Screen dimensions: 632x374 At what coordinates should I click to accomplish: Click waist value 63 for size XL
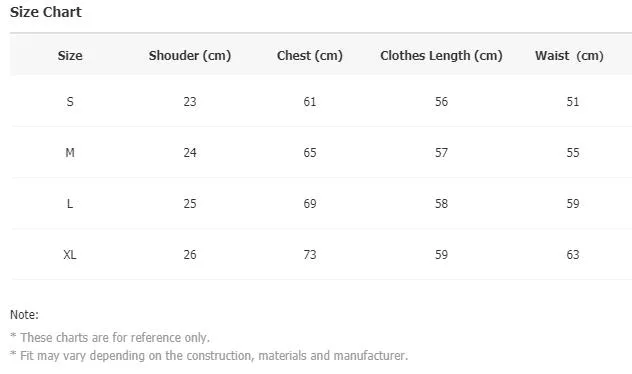pos(573,255)
